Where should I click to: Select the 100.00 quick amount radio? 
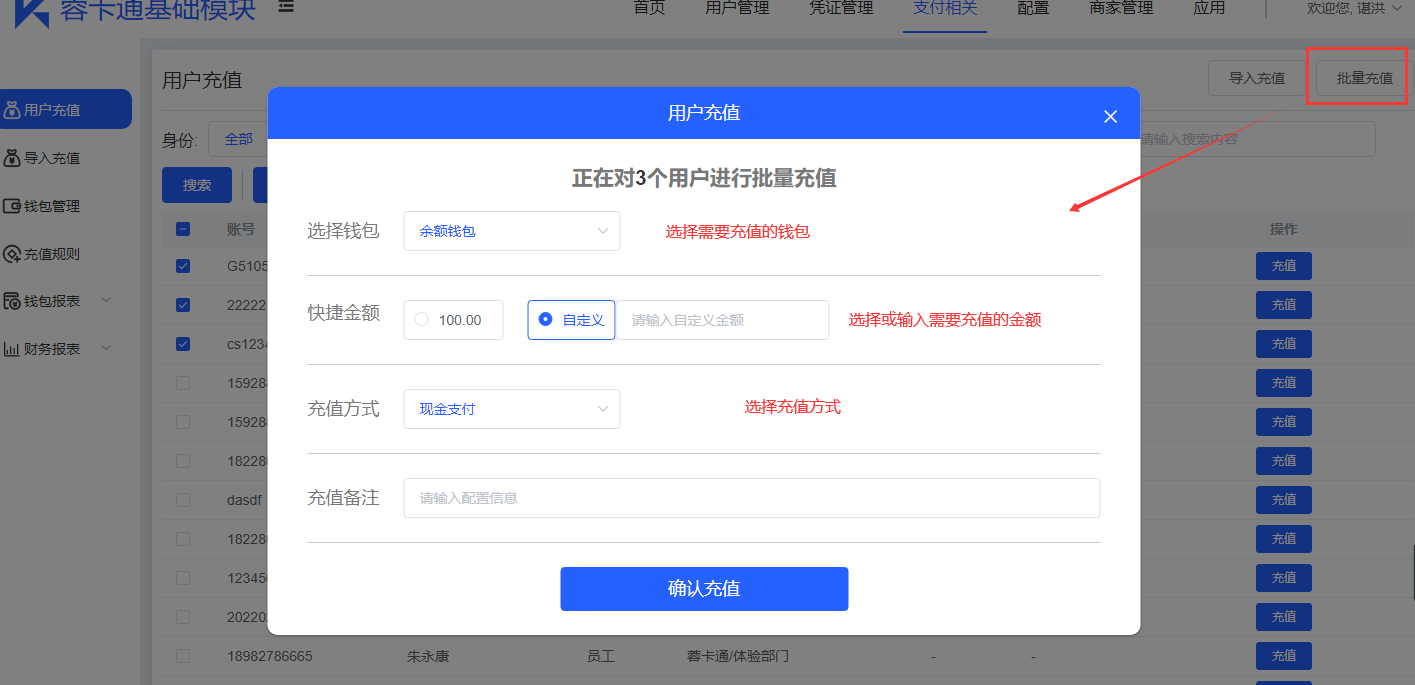421,320
